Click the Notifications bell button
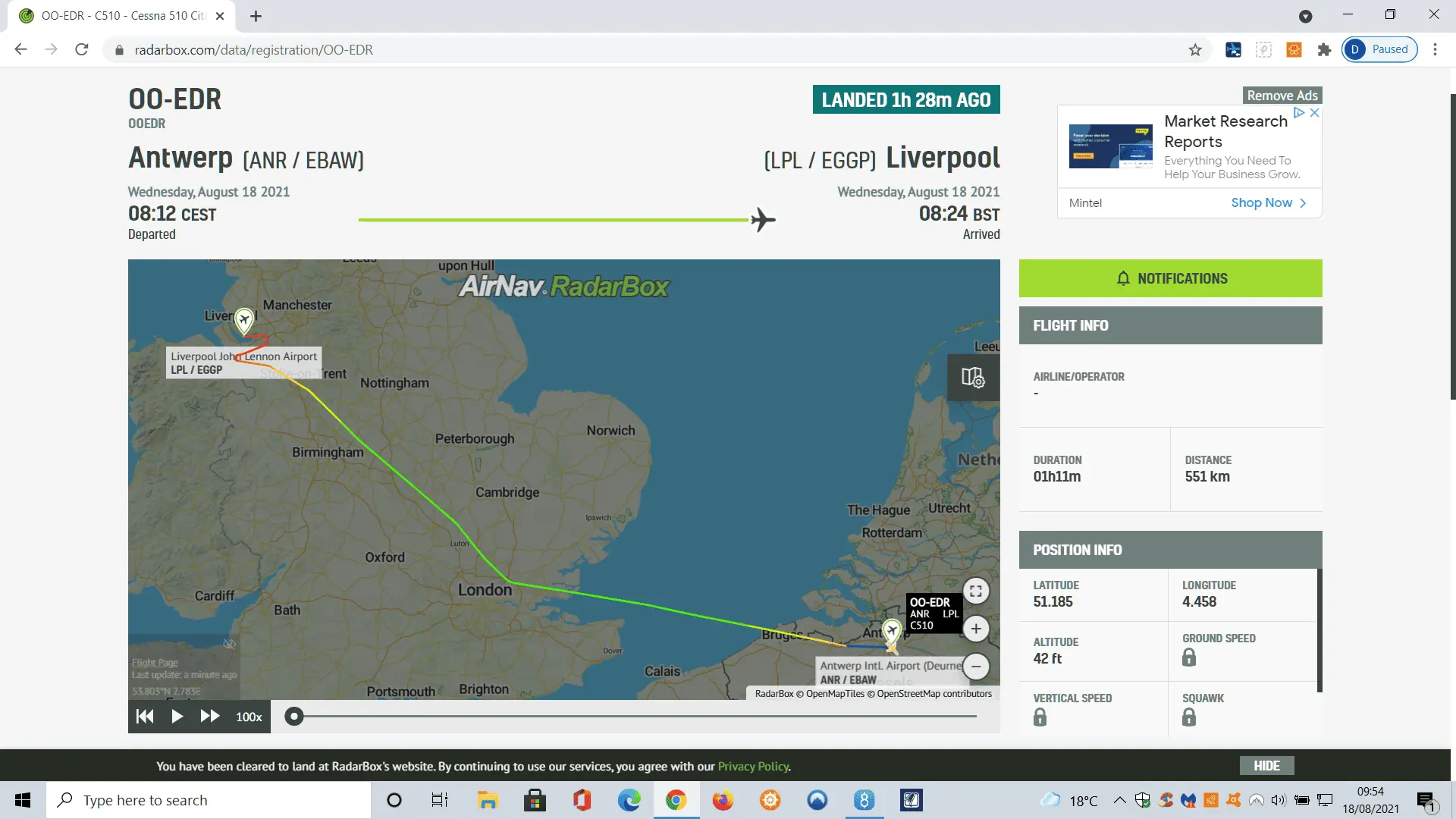 pos(1170,278)
